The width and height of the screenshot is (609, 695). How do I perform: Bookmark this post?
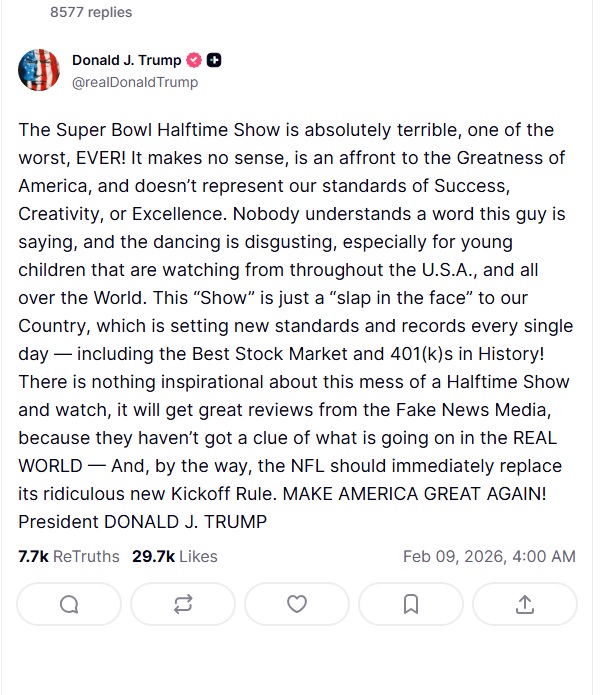[410, 604]
